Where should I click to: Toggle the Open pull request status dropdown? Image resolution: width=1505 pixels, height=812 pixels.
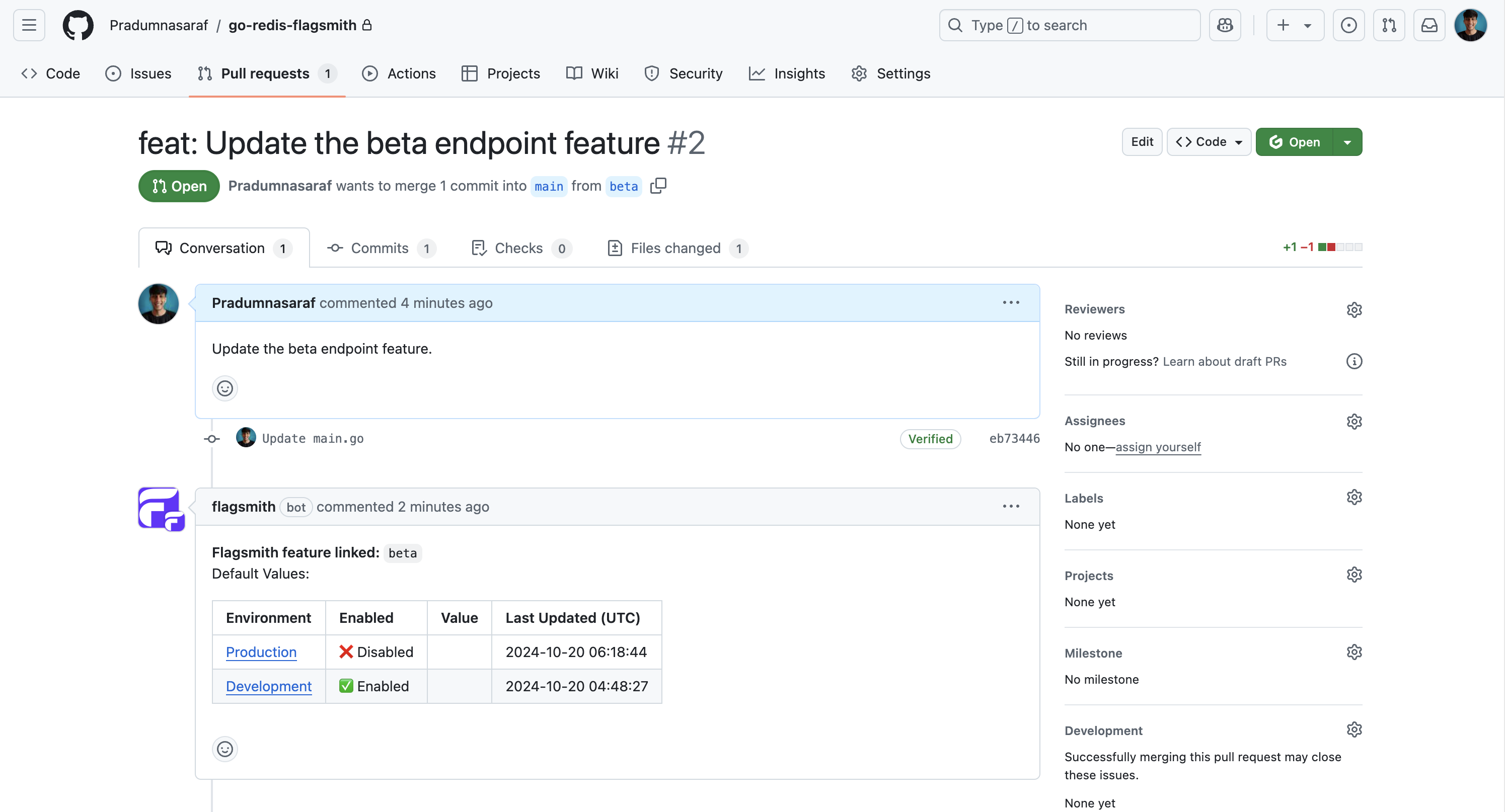tap(1348, 142)
